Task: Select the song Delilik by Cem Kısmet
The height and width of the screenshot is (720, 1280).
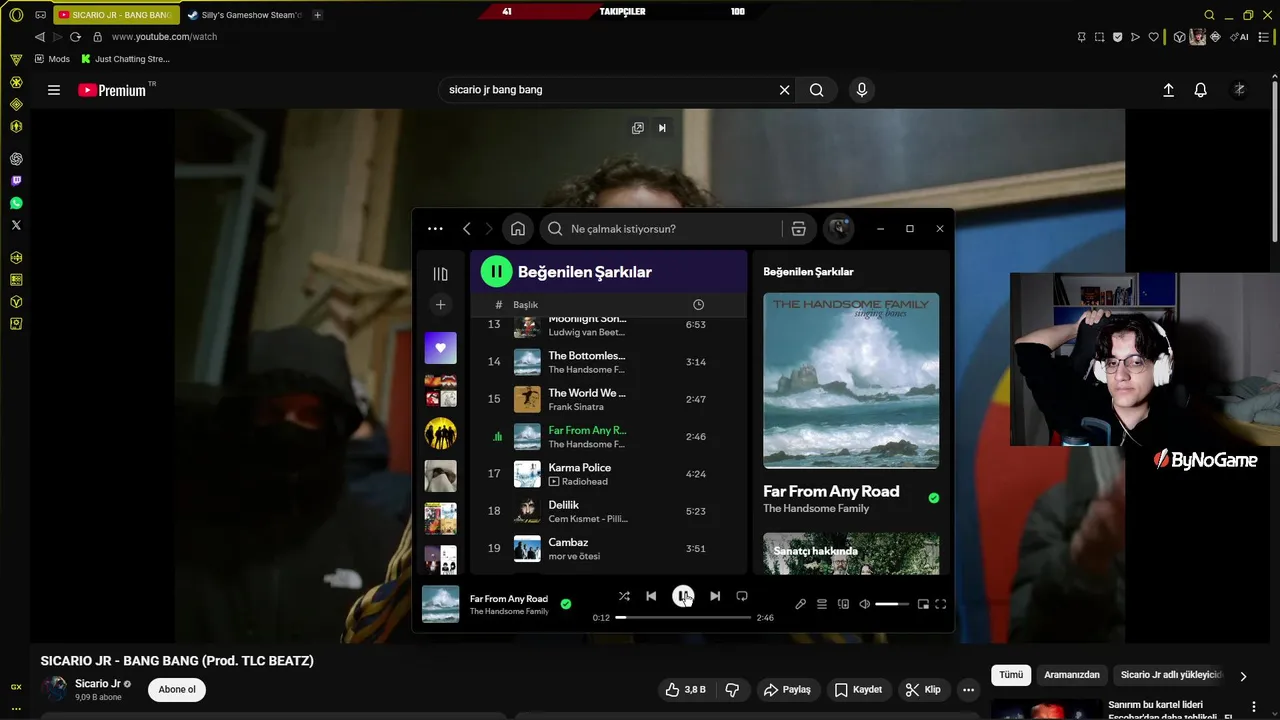Action: (609, 511)
